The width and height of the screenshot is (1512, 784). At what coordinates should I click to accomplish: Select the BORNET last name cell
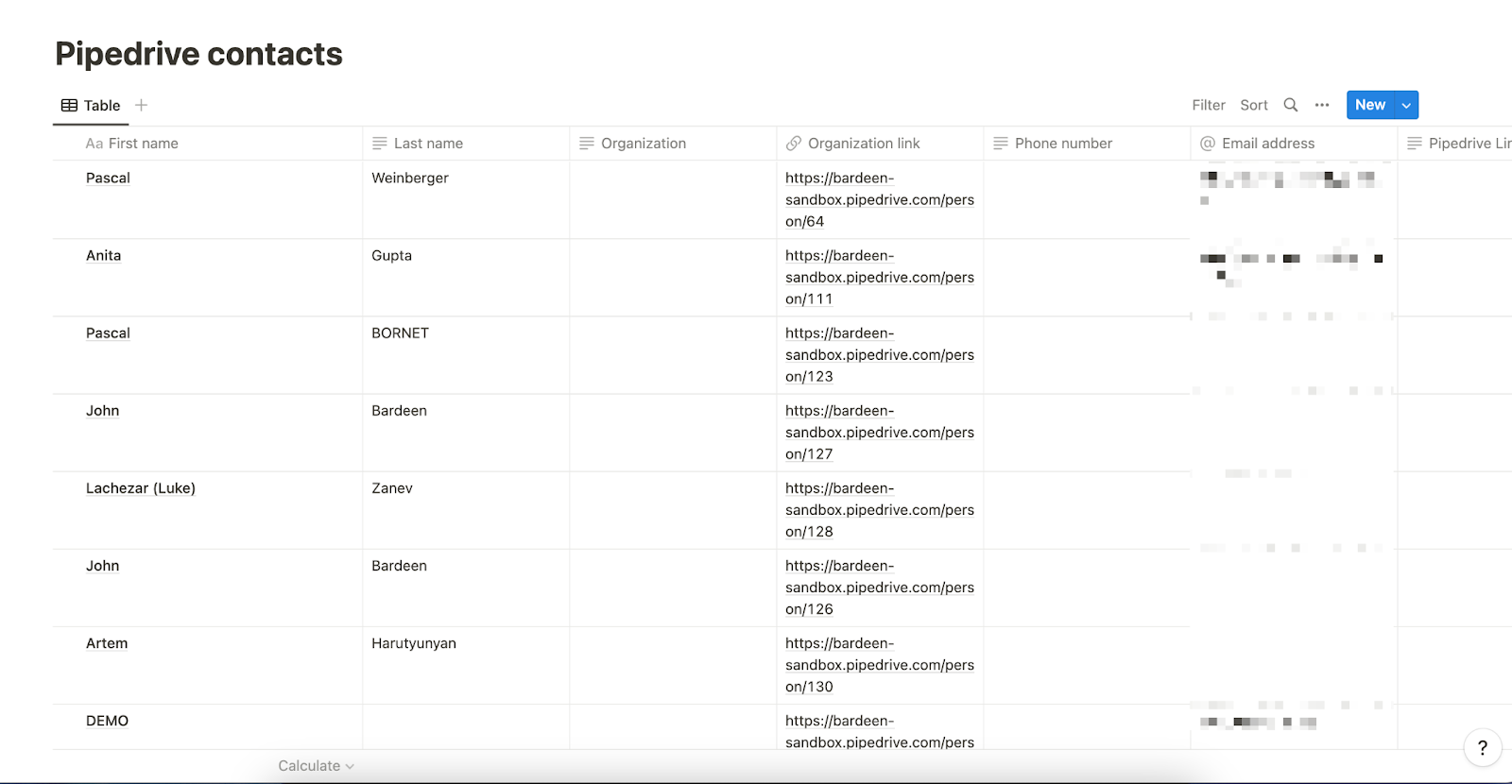(466, 354)
